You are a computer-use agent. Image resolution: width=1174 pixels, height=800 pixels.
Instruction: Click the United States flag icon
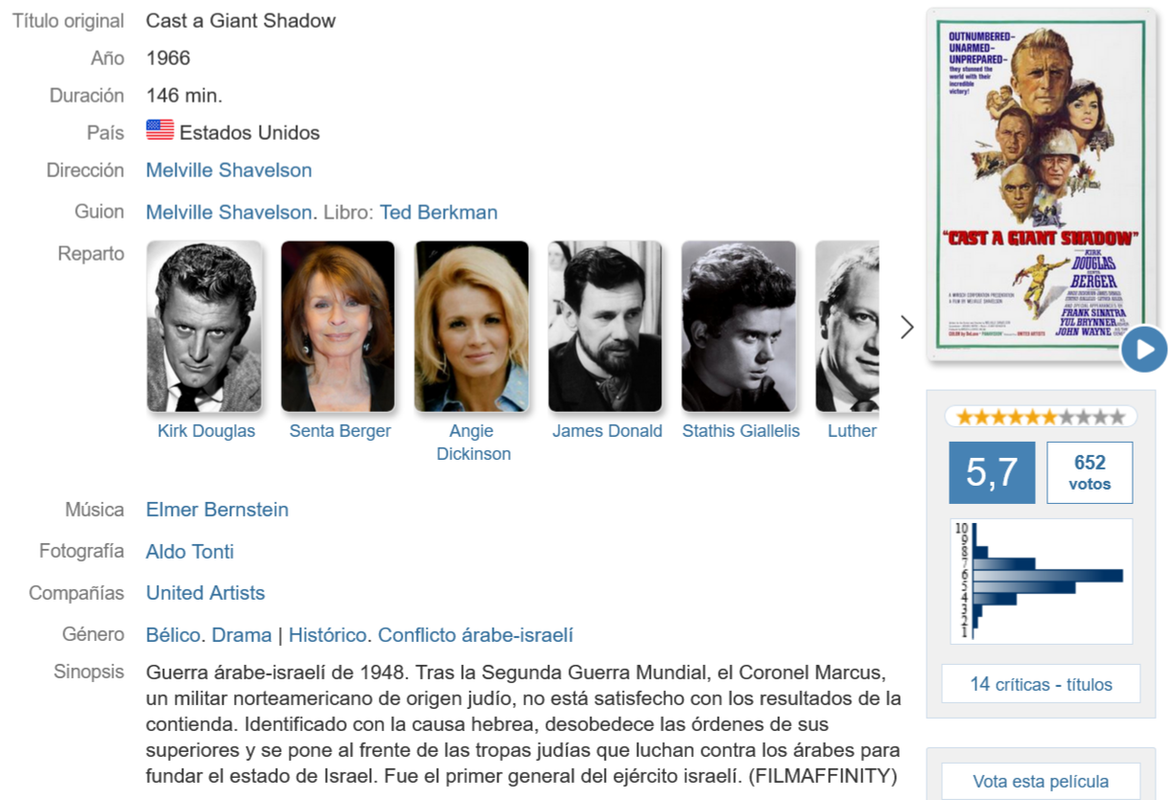(159, 130)
